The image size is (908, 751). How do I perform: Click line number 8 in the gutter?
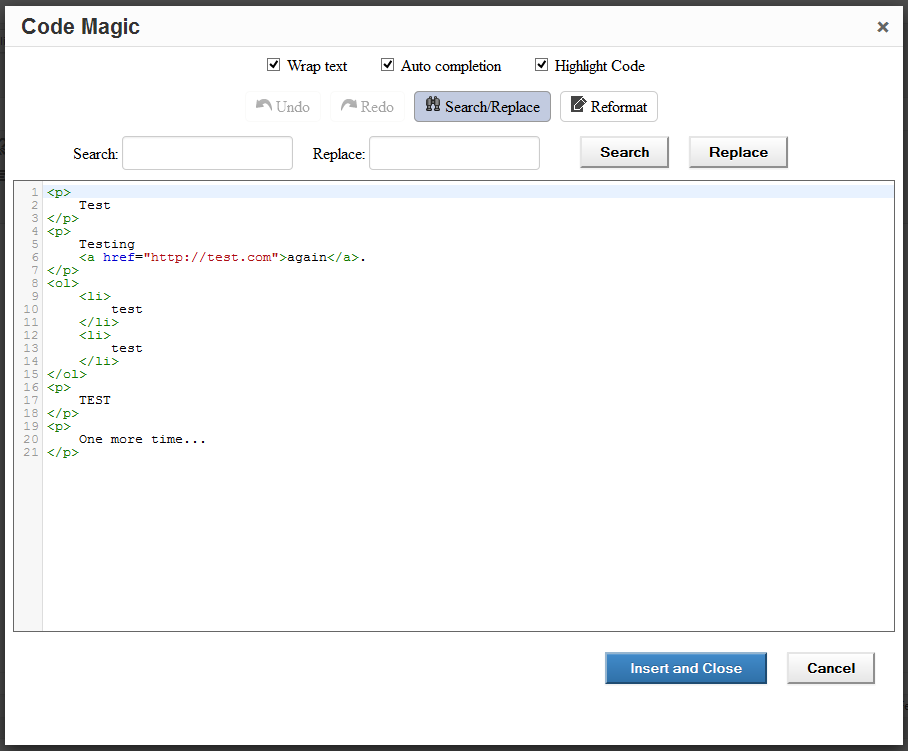(35, 283)
